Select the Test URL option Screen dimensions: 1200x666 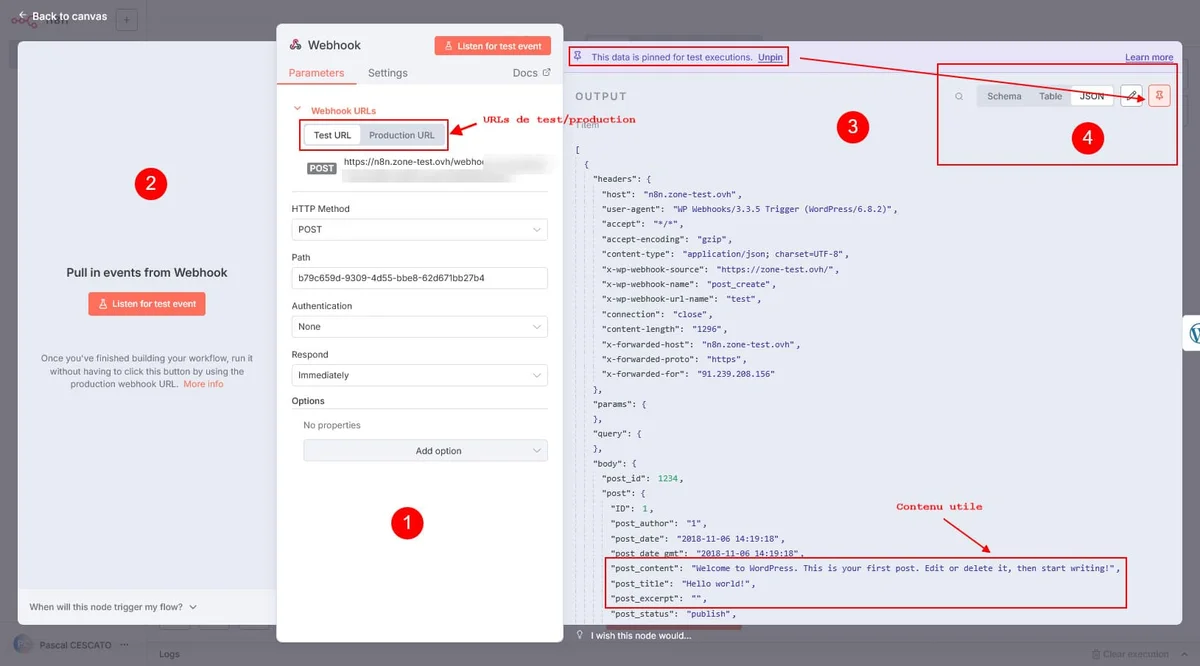click(x=332, y=135)
